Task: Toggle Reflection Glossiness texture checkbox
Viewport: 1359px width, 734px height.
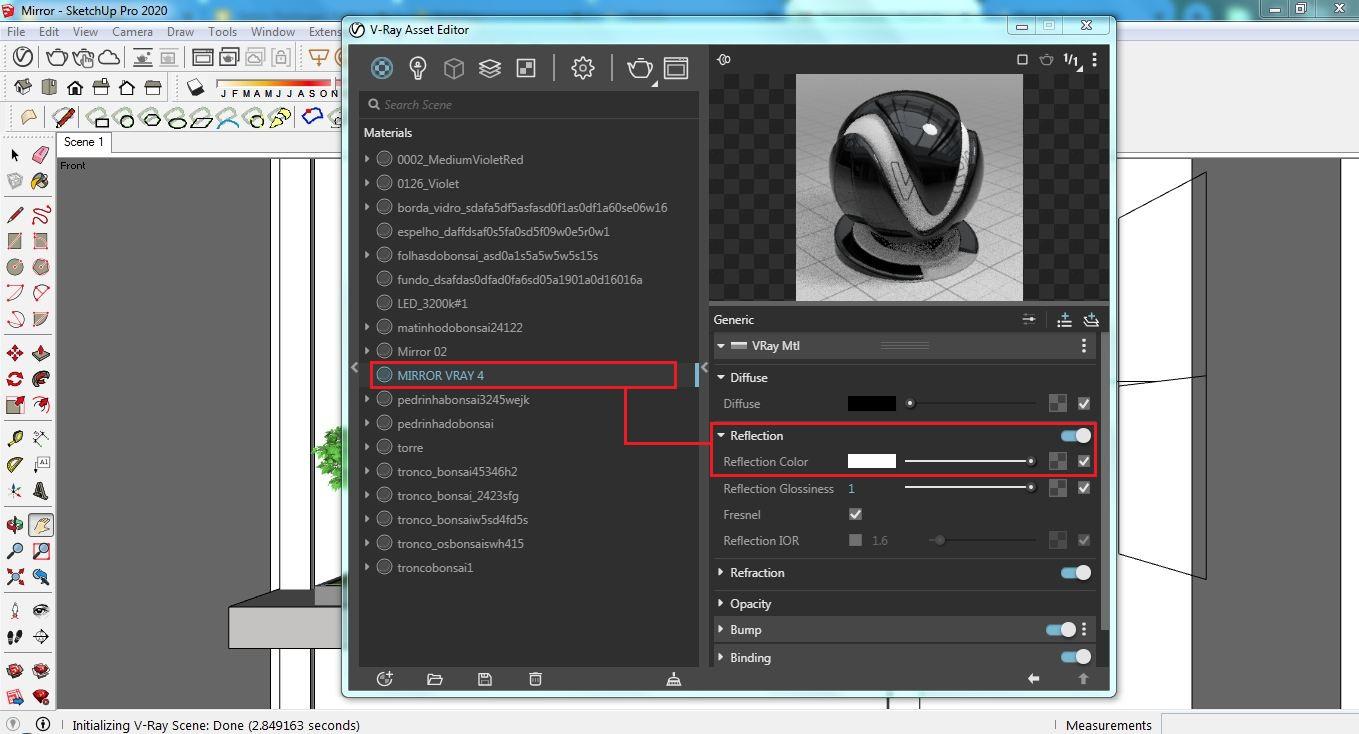Action: (1084, 488)
